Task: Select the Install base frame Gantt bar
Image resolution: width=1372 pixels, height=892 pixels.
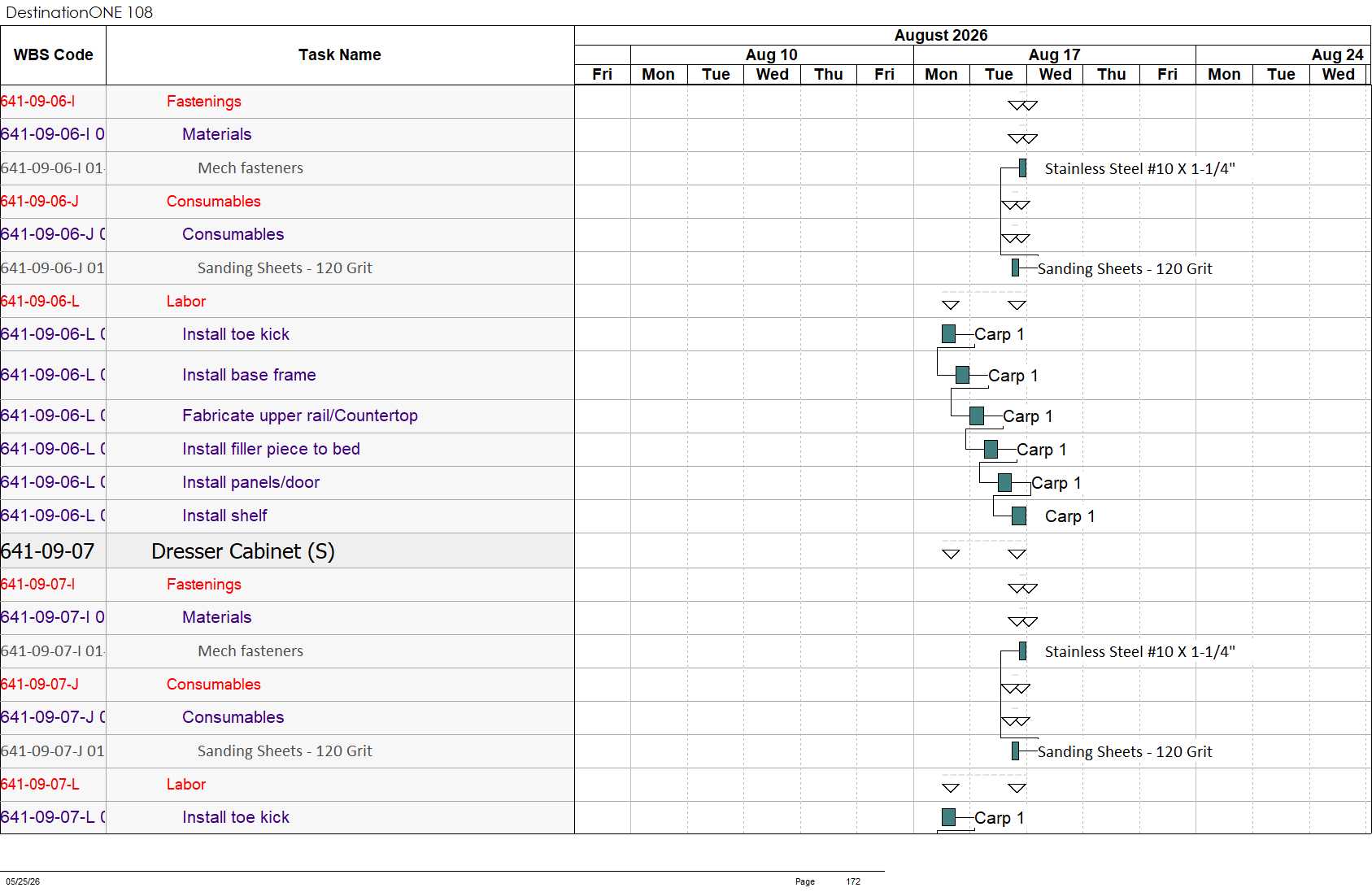Action: click(962, 375)
